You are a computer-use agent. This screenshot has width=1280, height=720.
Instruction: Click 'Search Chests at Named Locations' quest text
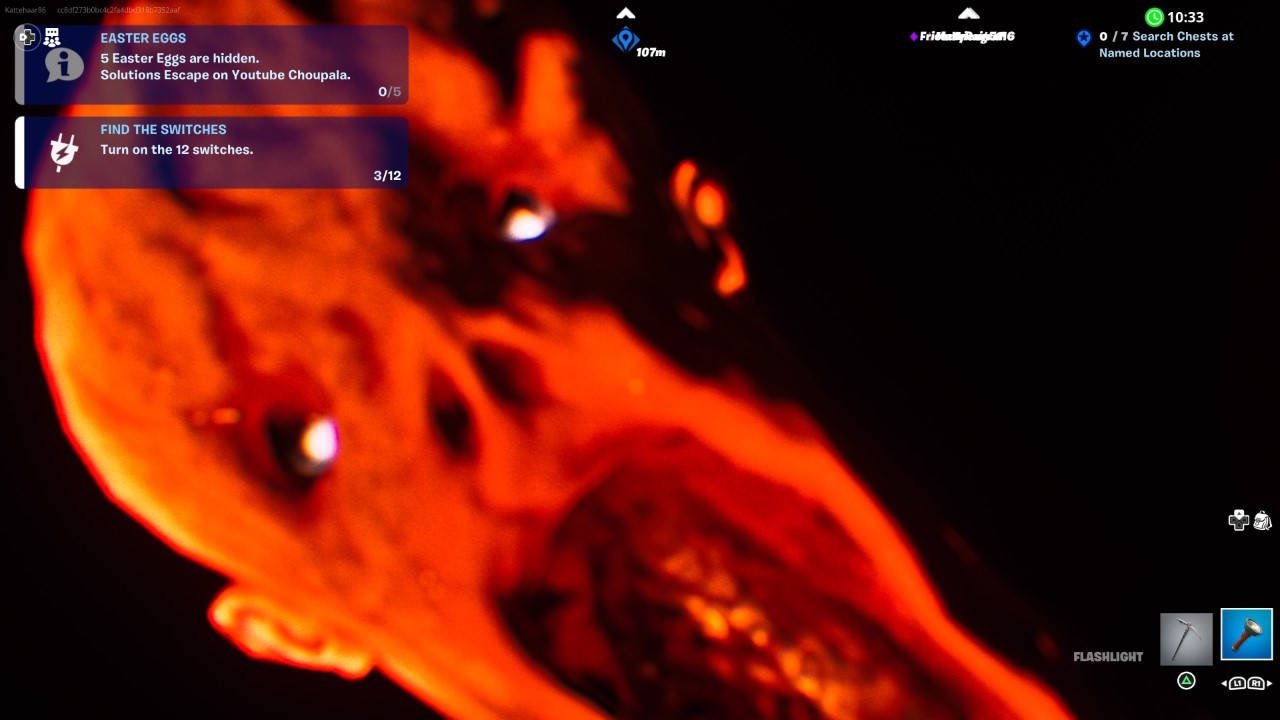pos(1166,45)
